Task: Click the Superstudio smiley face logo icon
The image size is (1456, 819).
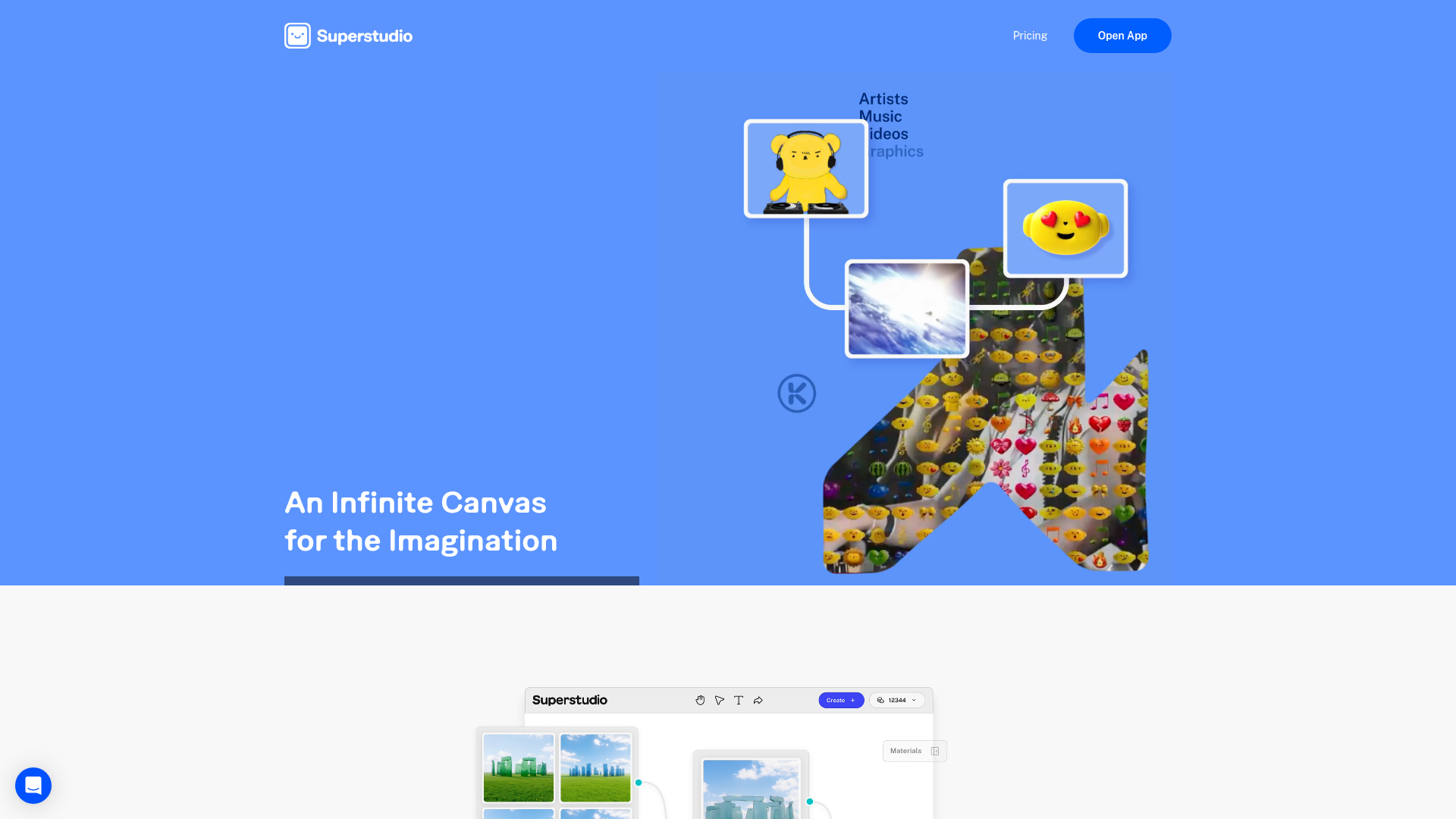Action: point(297,36)
